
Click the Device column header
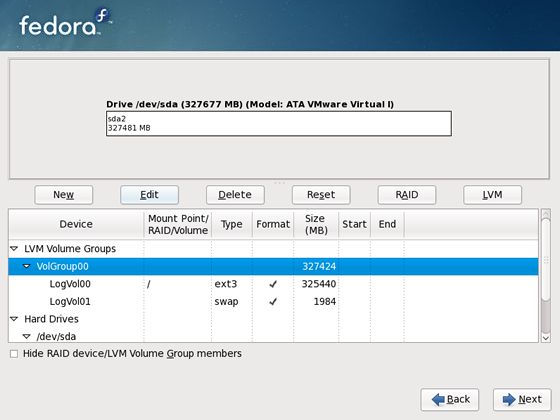pyautogui.click(x=76, y=224)
